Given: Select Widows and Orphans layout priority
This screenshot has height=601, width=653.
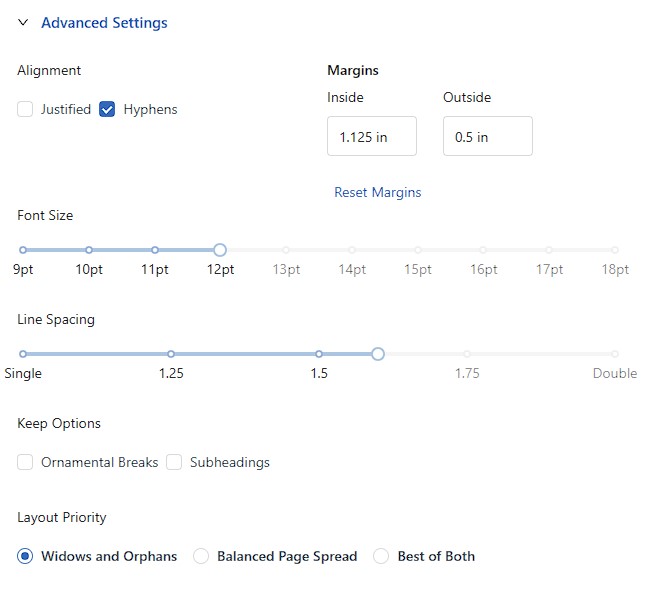Looking at the screenshot, I should point(25,556).
